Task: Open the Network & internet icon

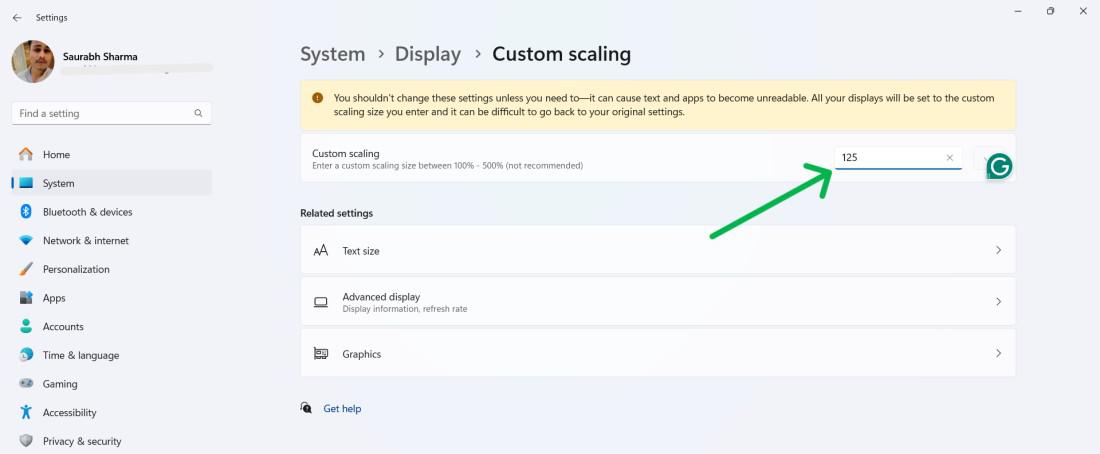Action: coord(26,241)
